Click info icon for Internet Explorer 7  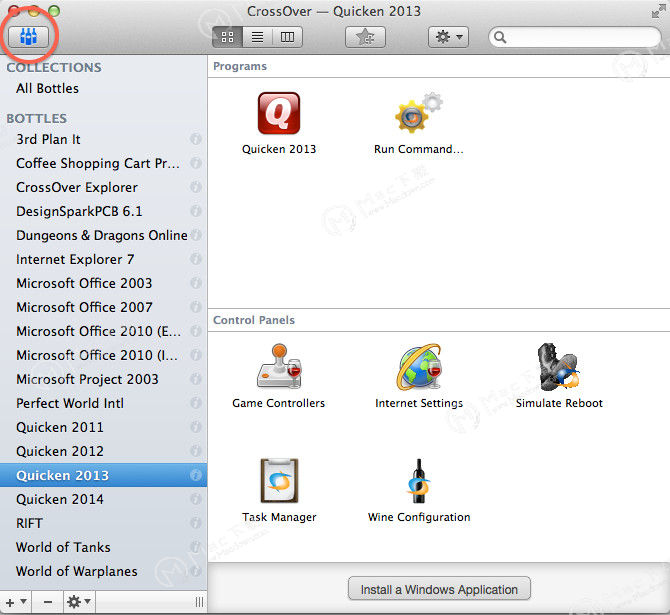coord(196,259)
